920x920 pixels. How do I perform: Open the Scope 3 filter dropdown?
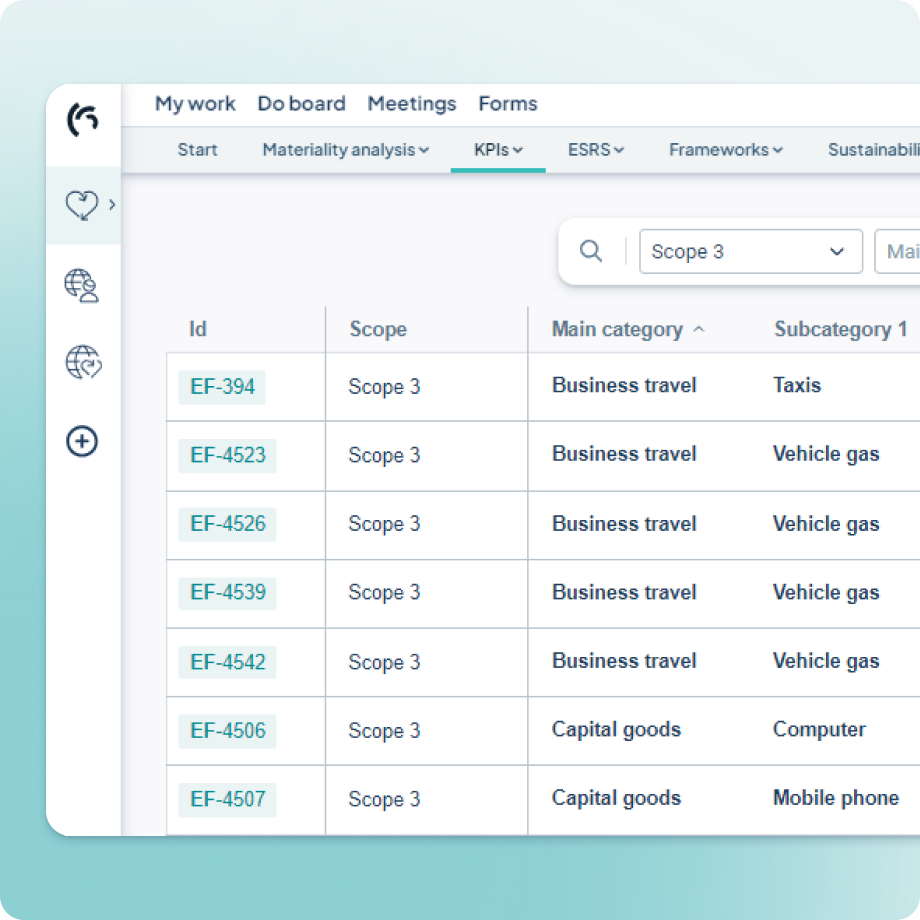(x=750, y=252)
